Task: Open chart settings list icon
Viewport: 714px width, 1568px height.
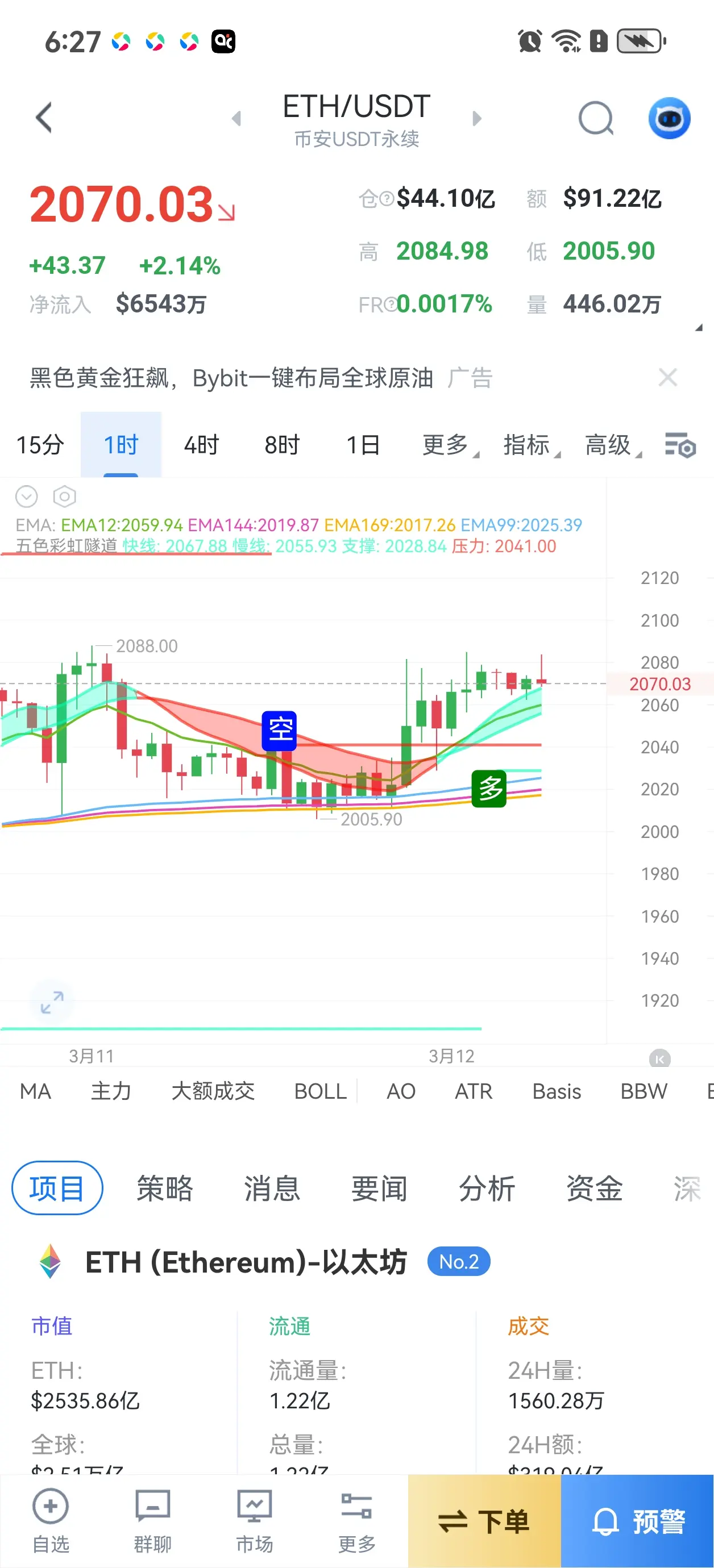Action: (x=680, y=445)
